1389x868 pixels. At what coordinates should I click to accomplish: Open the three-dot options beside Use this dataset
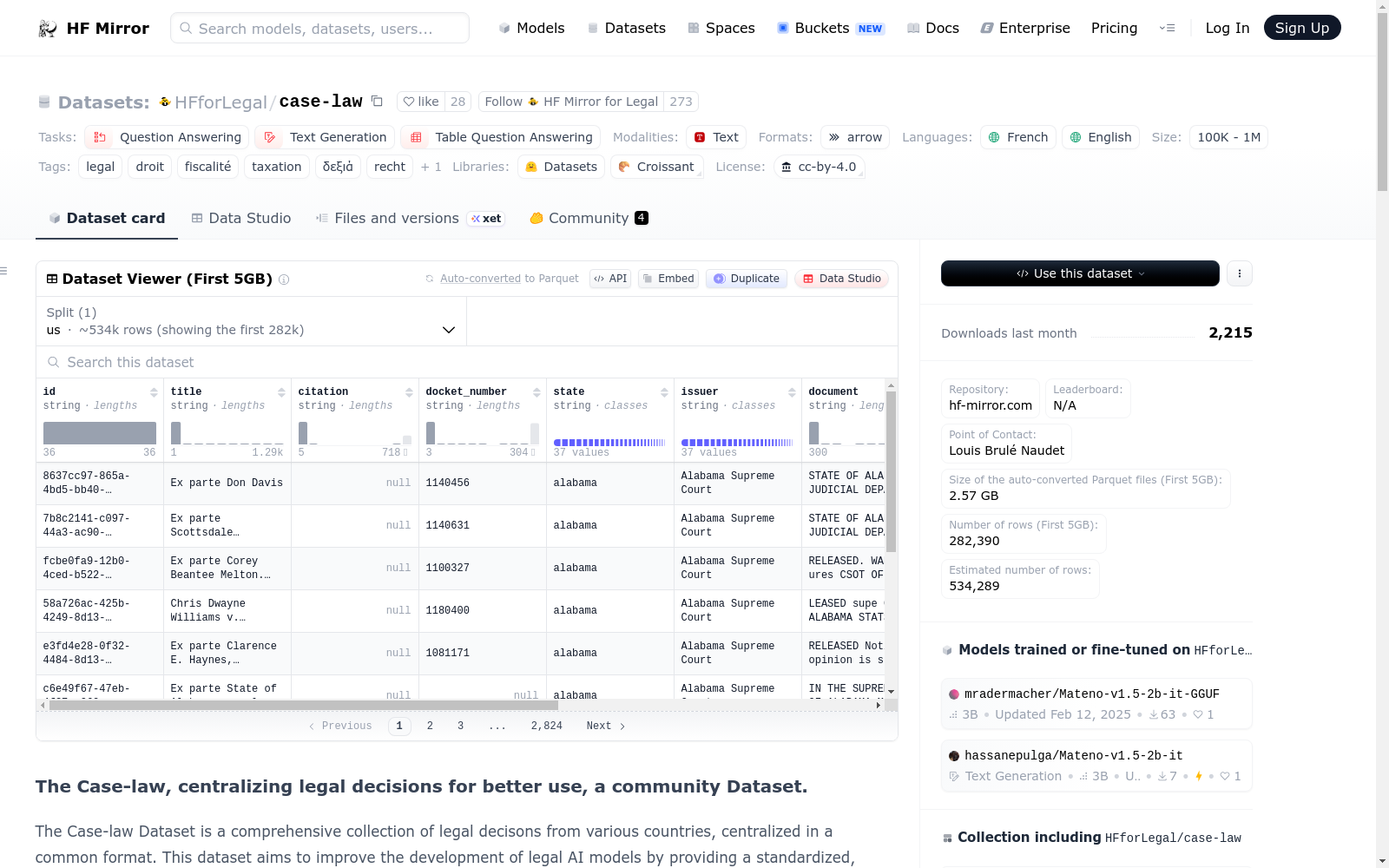tap(1240, 273)
